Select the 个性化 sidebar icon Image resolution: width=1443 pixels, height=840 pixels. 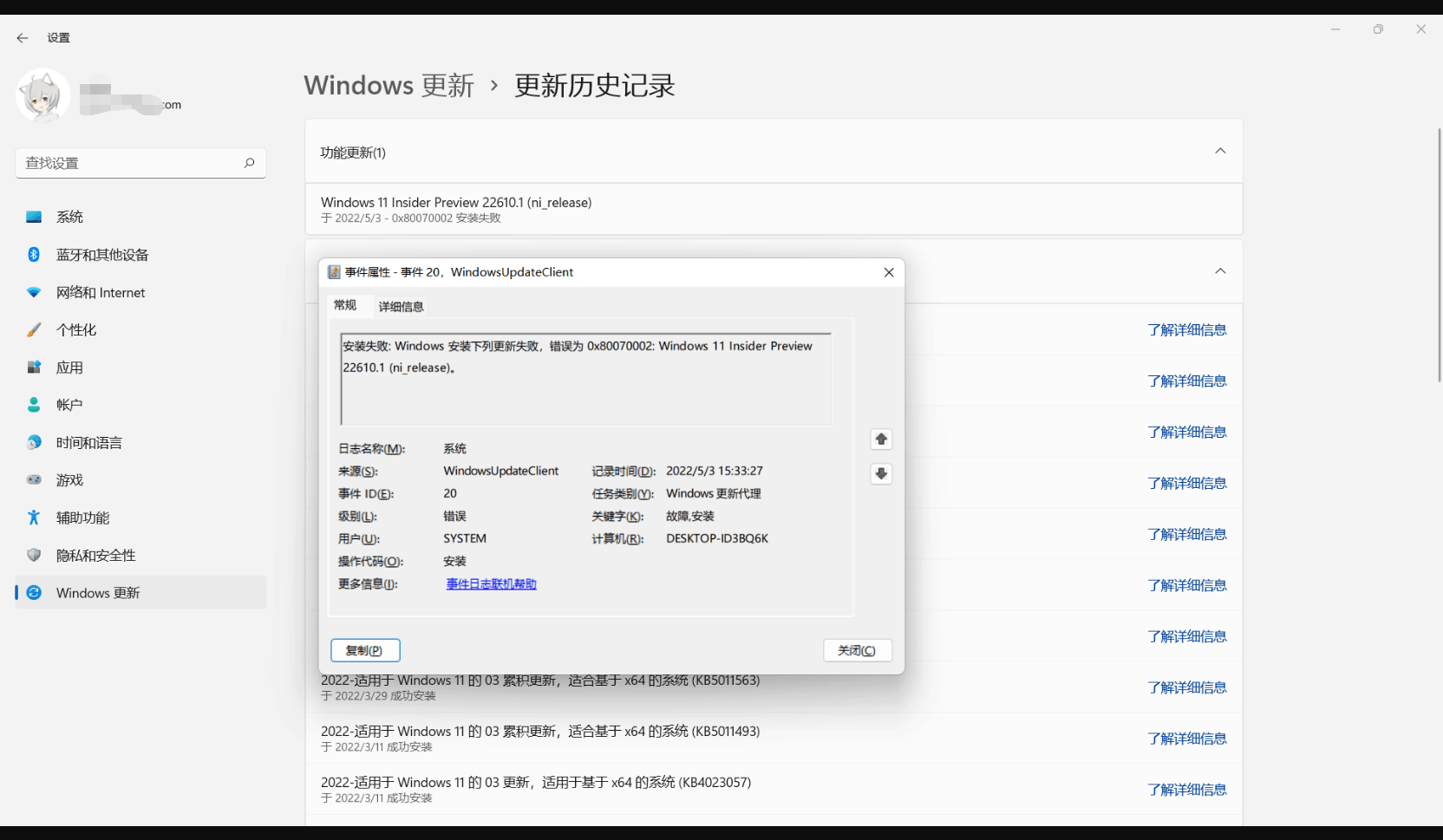[x=78, y=329]
